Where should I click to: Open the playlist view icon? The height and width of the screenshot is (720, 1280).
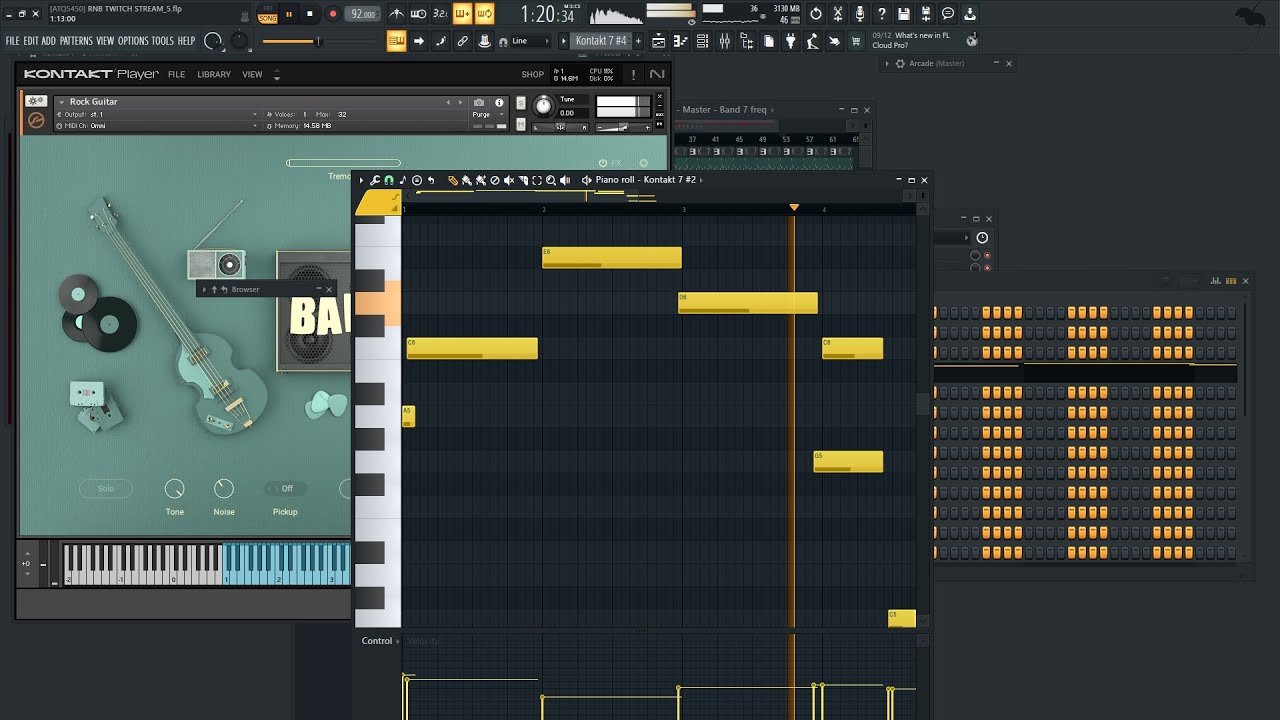coord(658,41)
